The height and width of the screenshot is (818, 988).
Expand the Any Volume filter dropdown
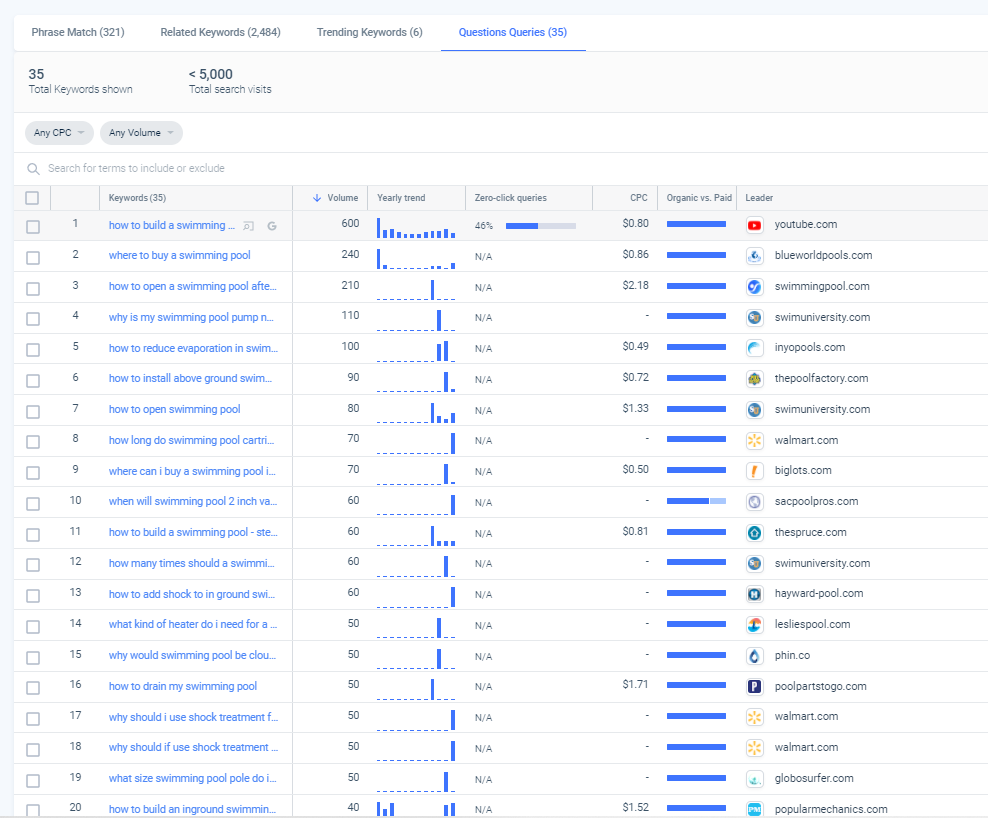[141, 133]
